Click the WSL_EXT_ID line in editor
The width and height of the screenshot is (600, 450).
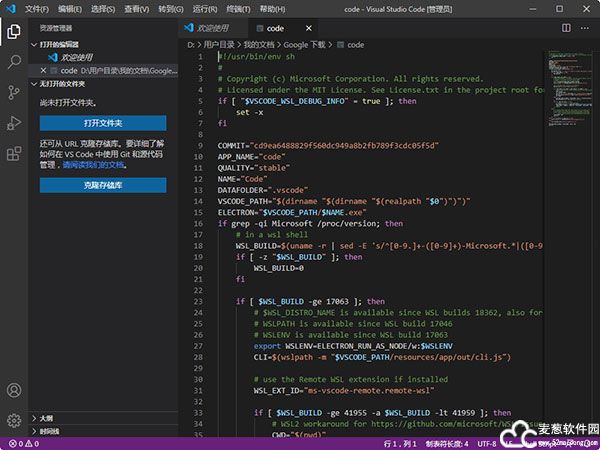pyautogui.click(x=344, y=391)
